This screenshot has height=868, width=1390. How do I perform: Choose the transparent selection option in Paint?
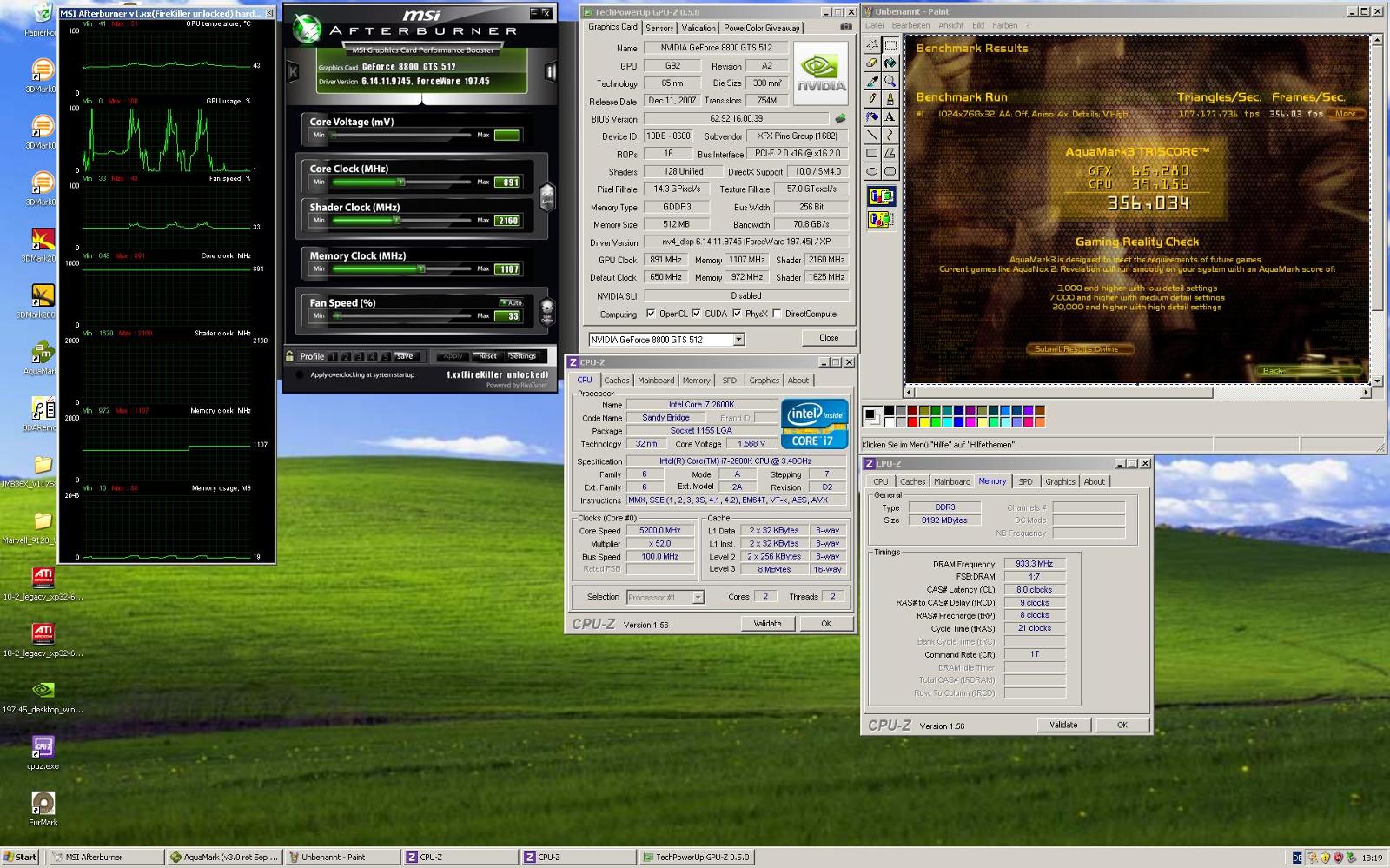click(881, 220)
